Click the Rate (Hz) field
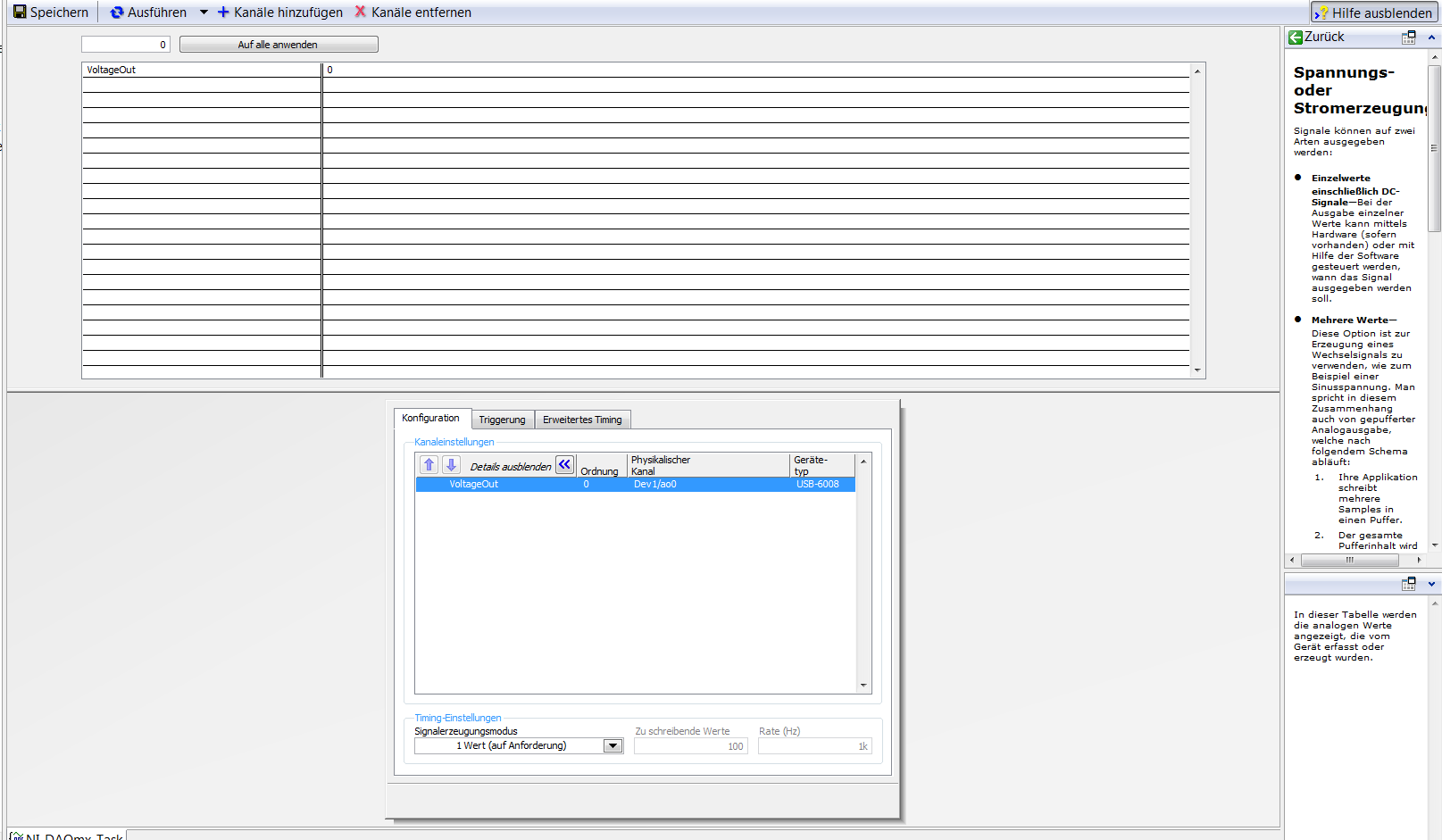1442x840 pixels. coord(815,746)
